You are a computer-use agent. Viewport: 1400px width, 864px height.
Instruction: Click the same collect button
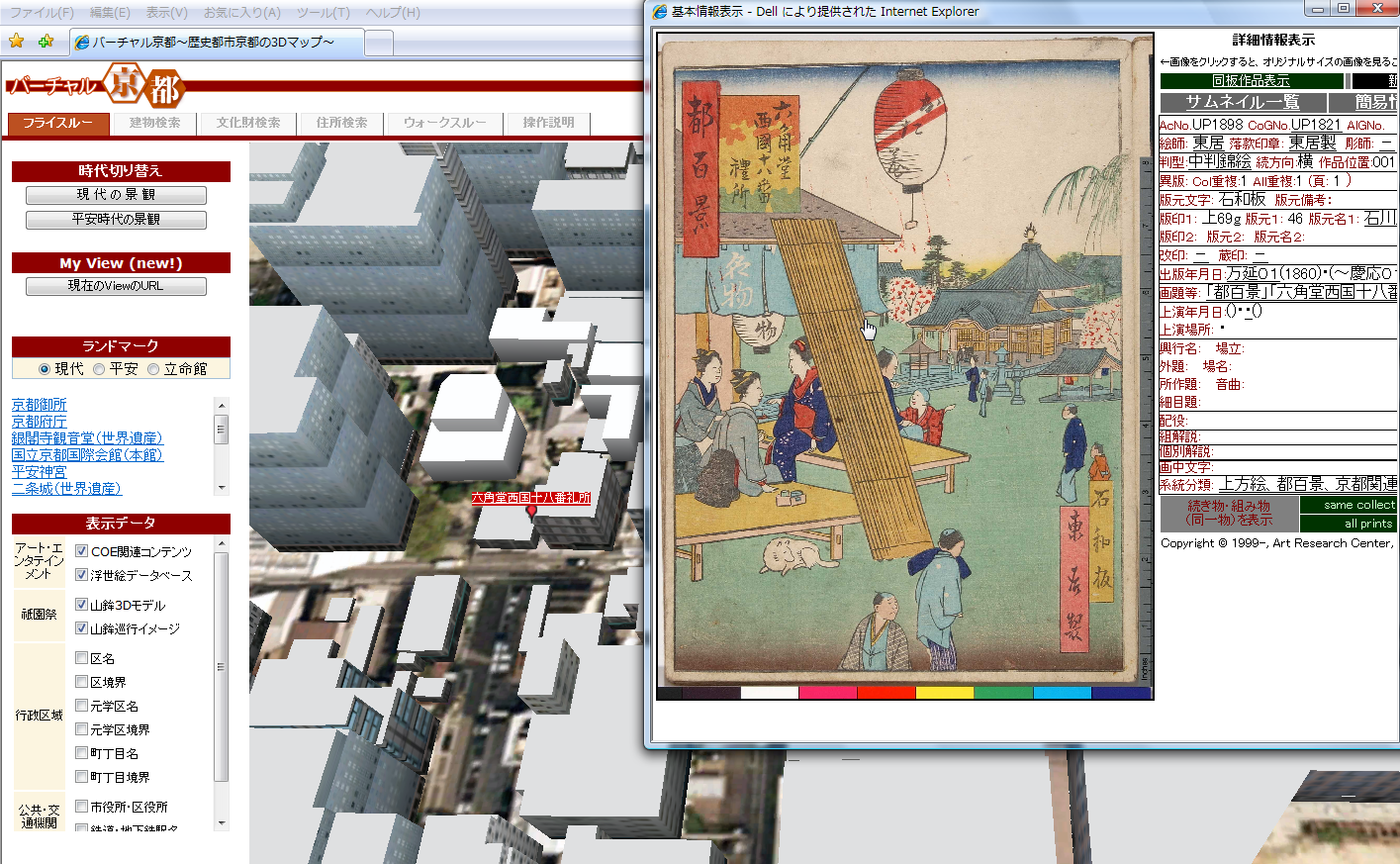(1349, 505)
